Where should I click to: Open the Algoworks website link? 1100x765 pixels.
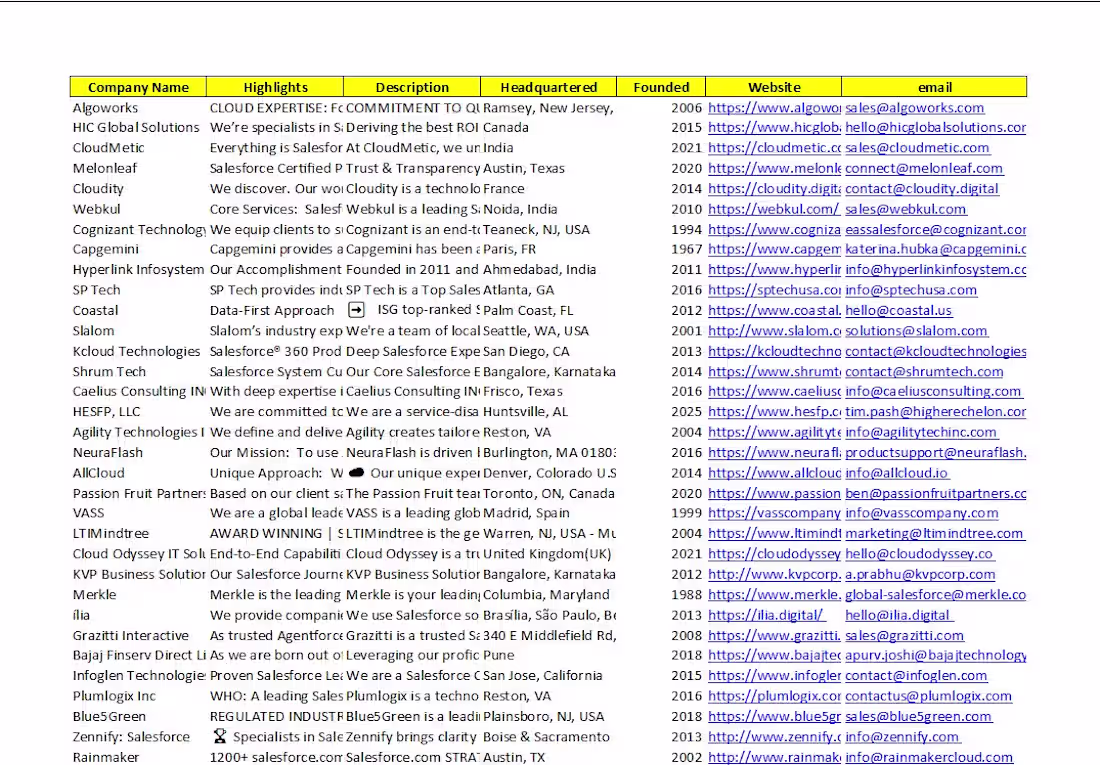coord(774,108)
